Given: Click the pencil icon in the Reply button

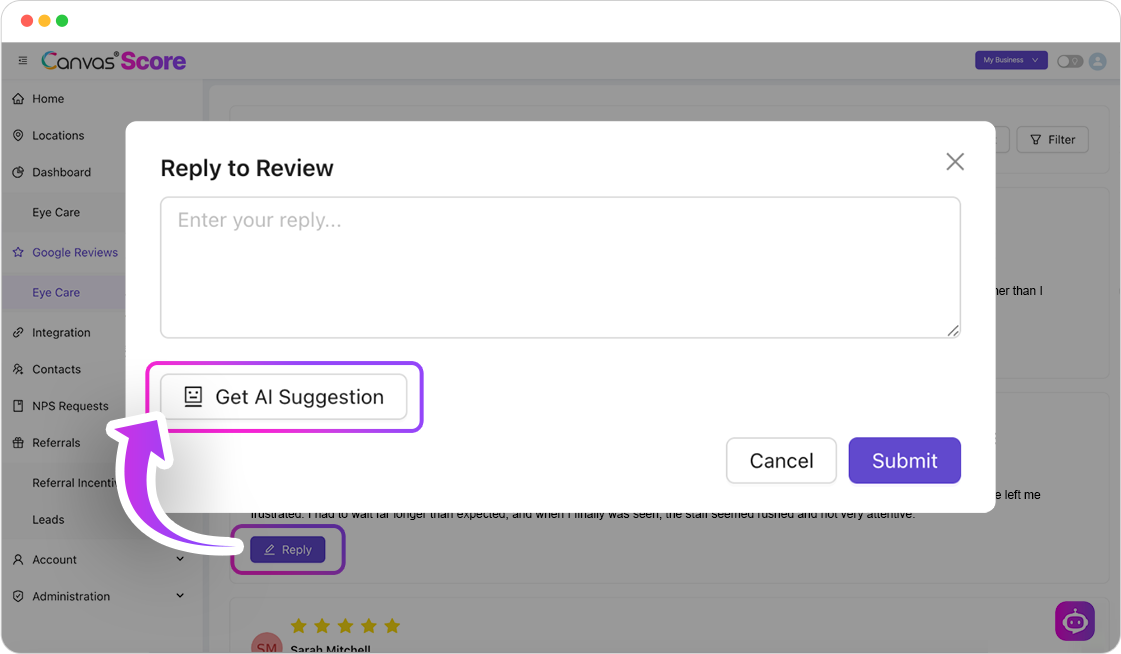Looking at the screenshot, I should point(270,550).
